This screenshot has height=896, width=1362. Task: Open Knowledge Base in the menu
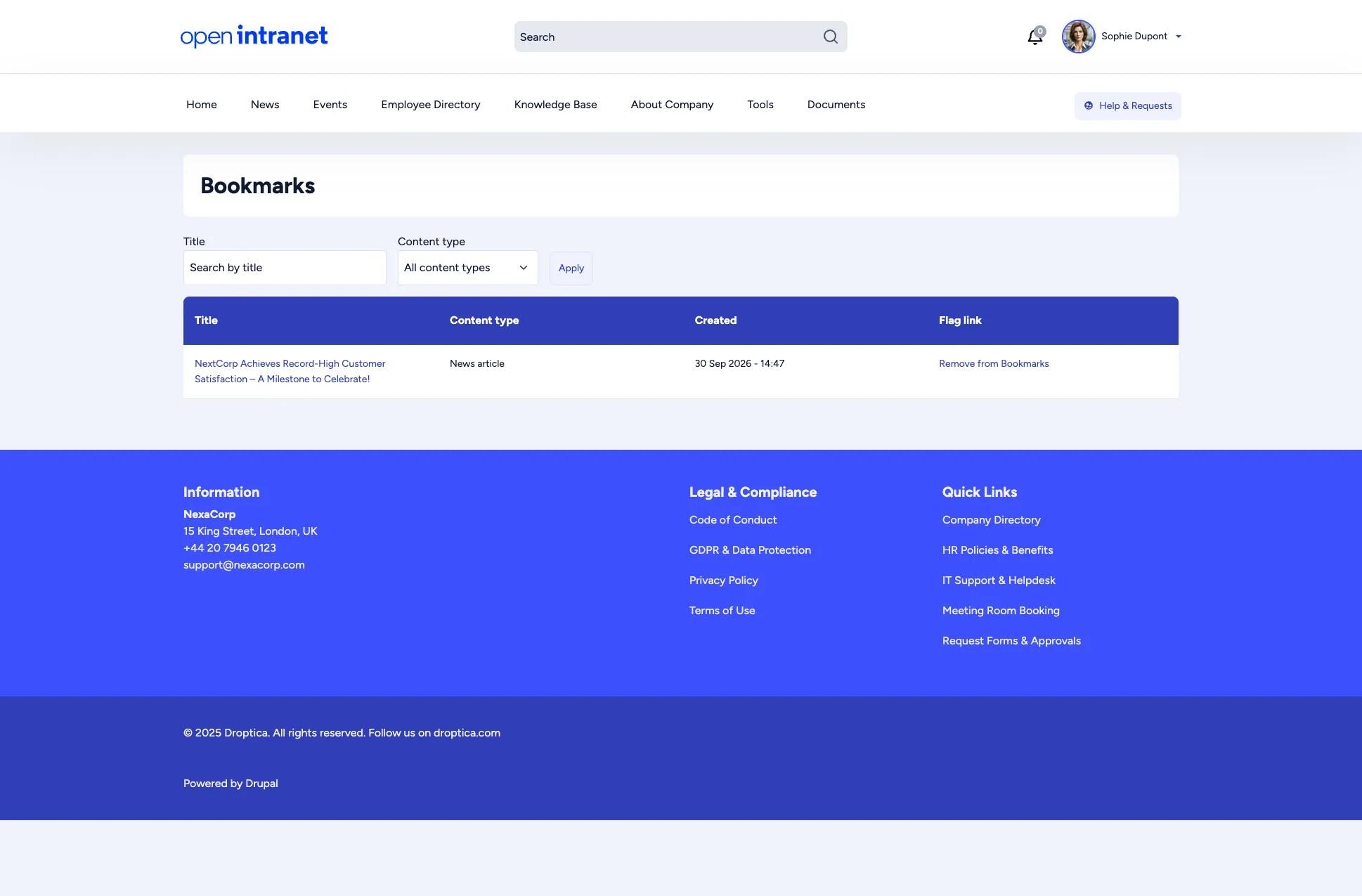click(x=555, y=105)
